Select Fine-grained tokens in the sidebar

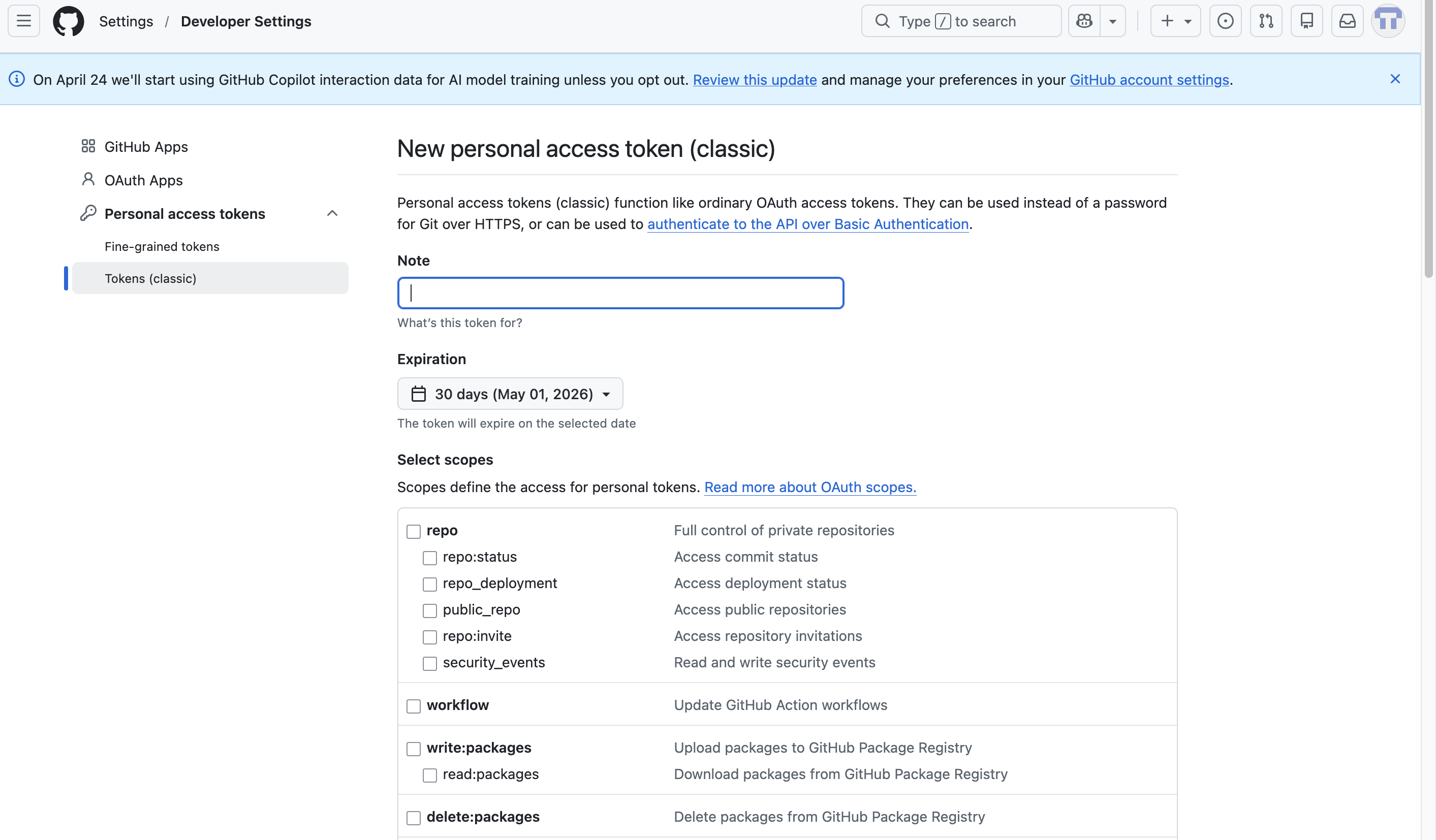[x=162, y=247]
